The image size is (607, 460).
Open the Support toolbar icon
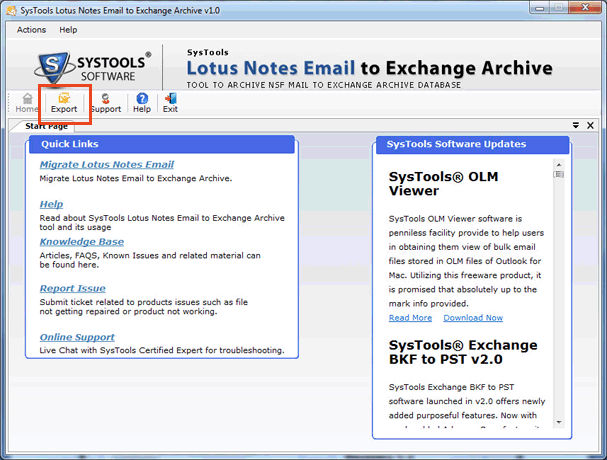106,103
